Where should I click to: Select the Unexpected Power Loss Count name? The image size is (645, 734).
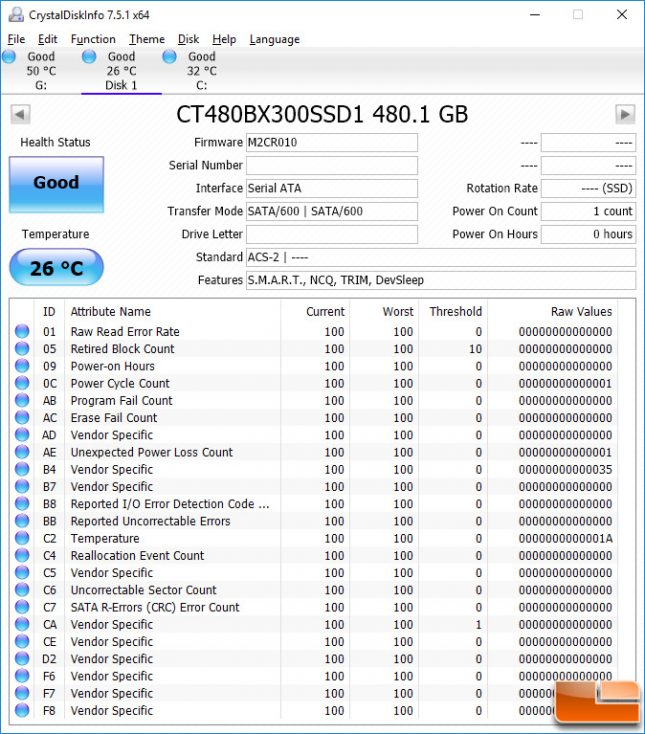tap(152, 452)
